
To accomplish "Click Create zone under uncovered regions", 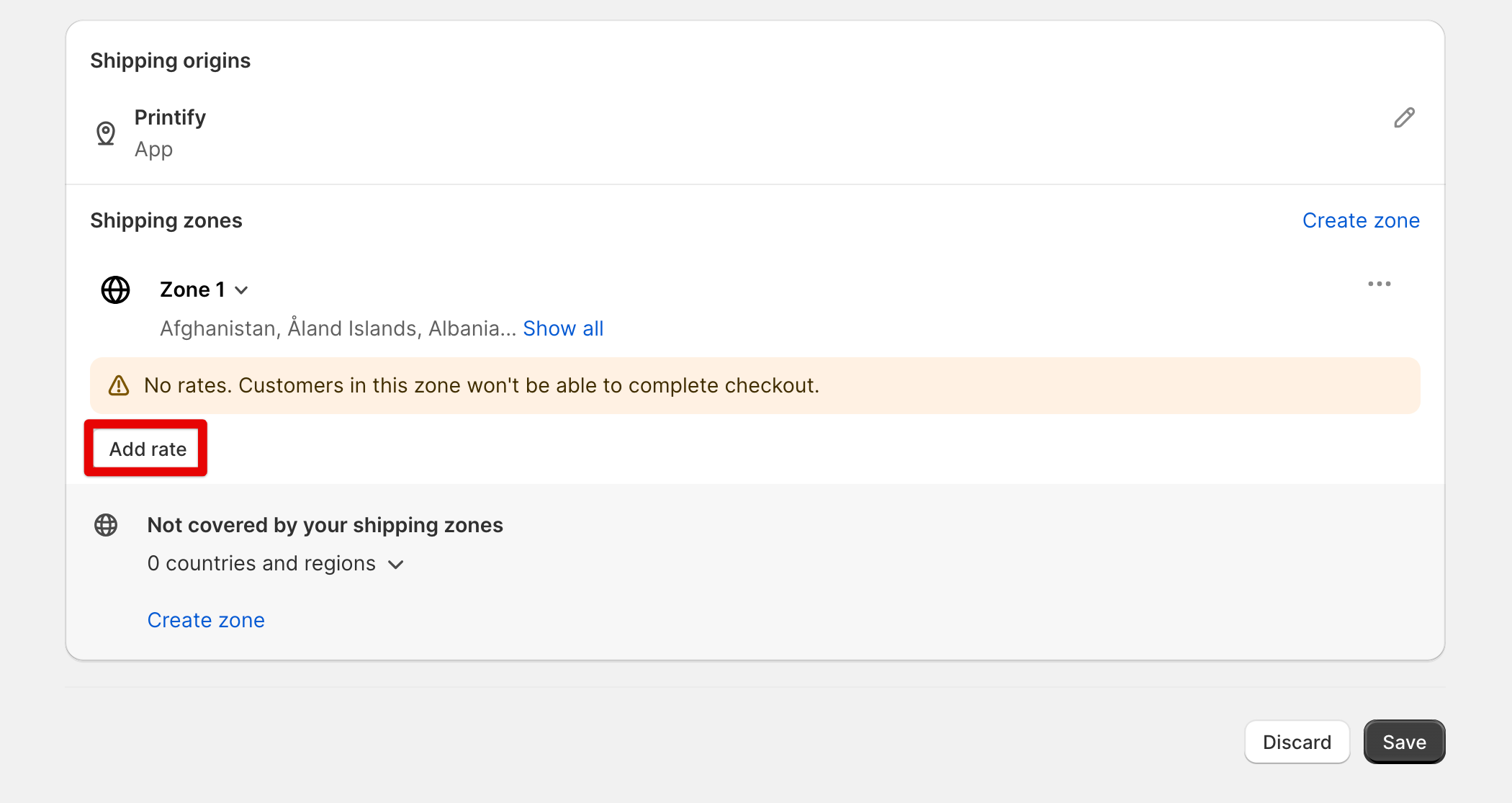I will click(206, 620).
